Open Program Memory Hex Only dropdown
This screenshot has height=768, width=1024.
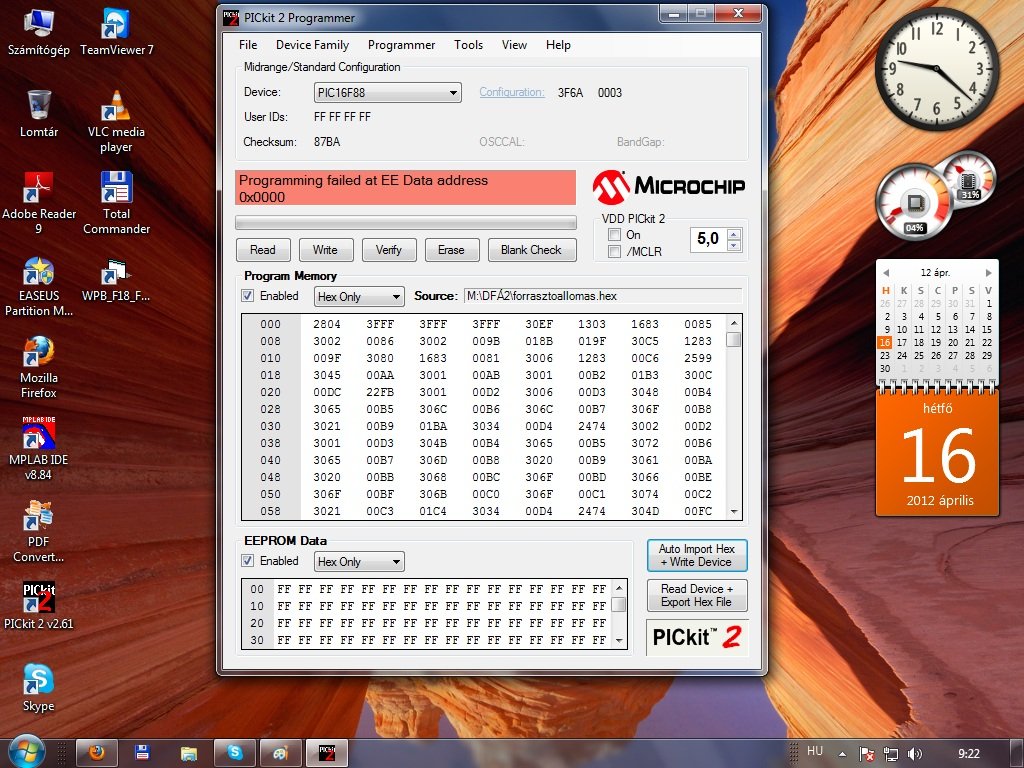[x=359, y=297]
